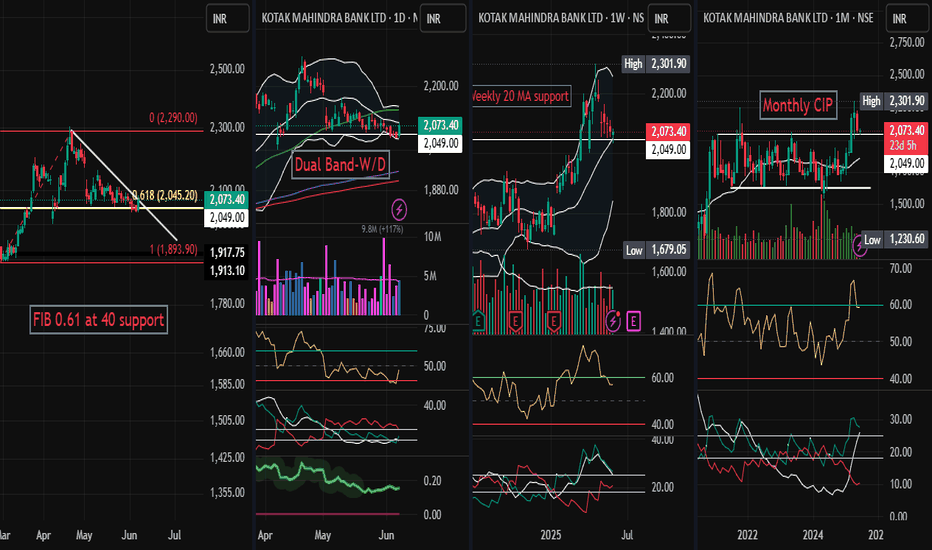Click the 'Jul' date on the leftmost time axis
The width and height of the screenshot is (932, 550).
pos(174,535)
